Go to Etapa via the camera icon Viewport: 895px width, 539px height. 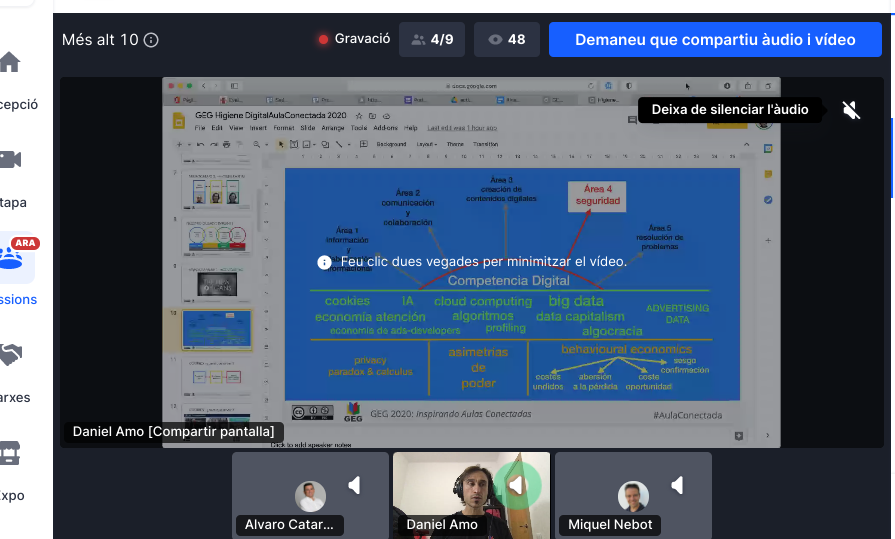pos(10,159)
